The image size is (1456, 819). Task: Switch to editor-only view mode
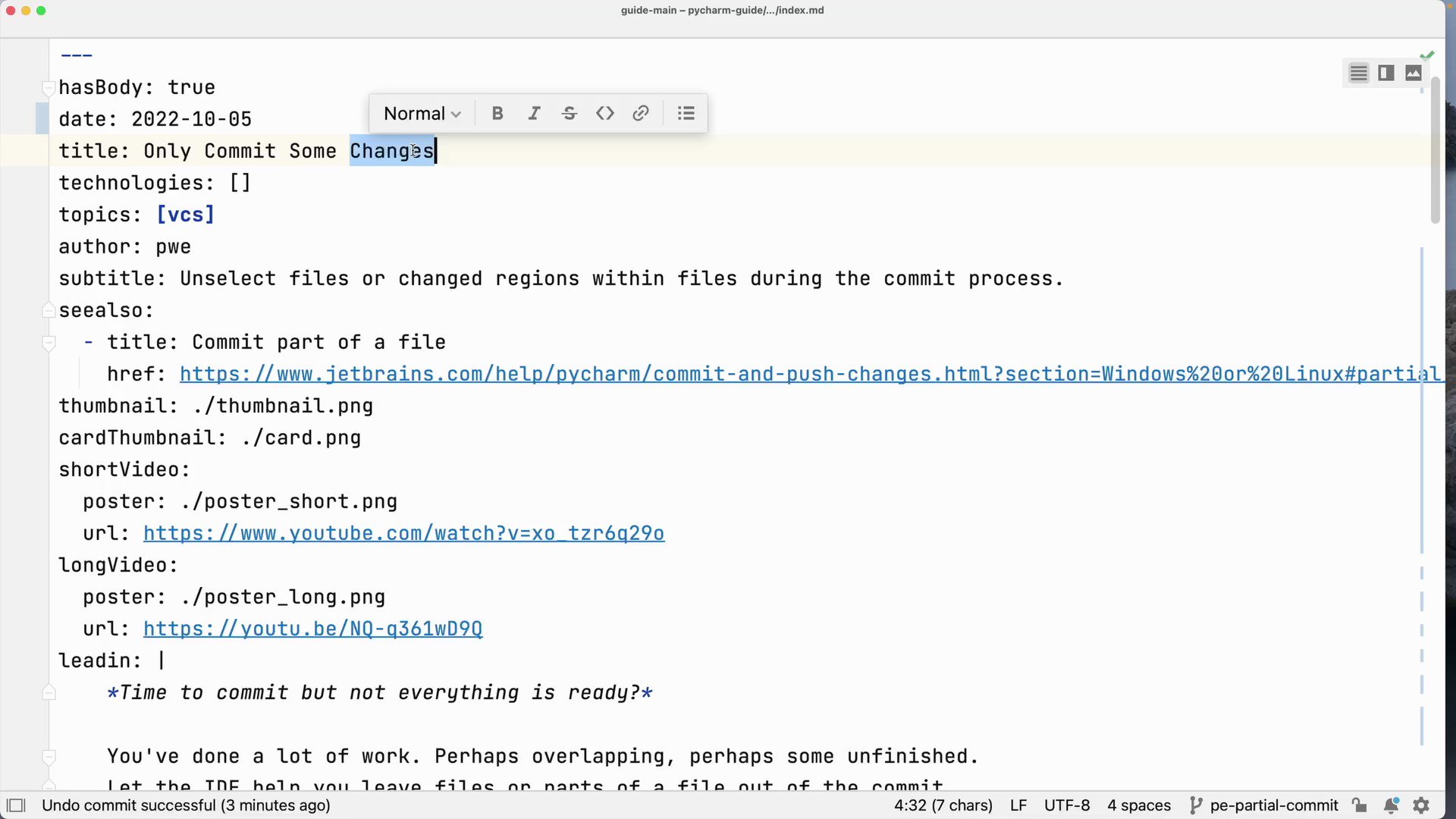pos(1357,73)
